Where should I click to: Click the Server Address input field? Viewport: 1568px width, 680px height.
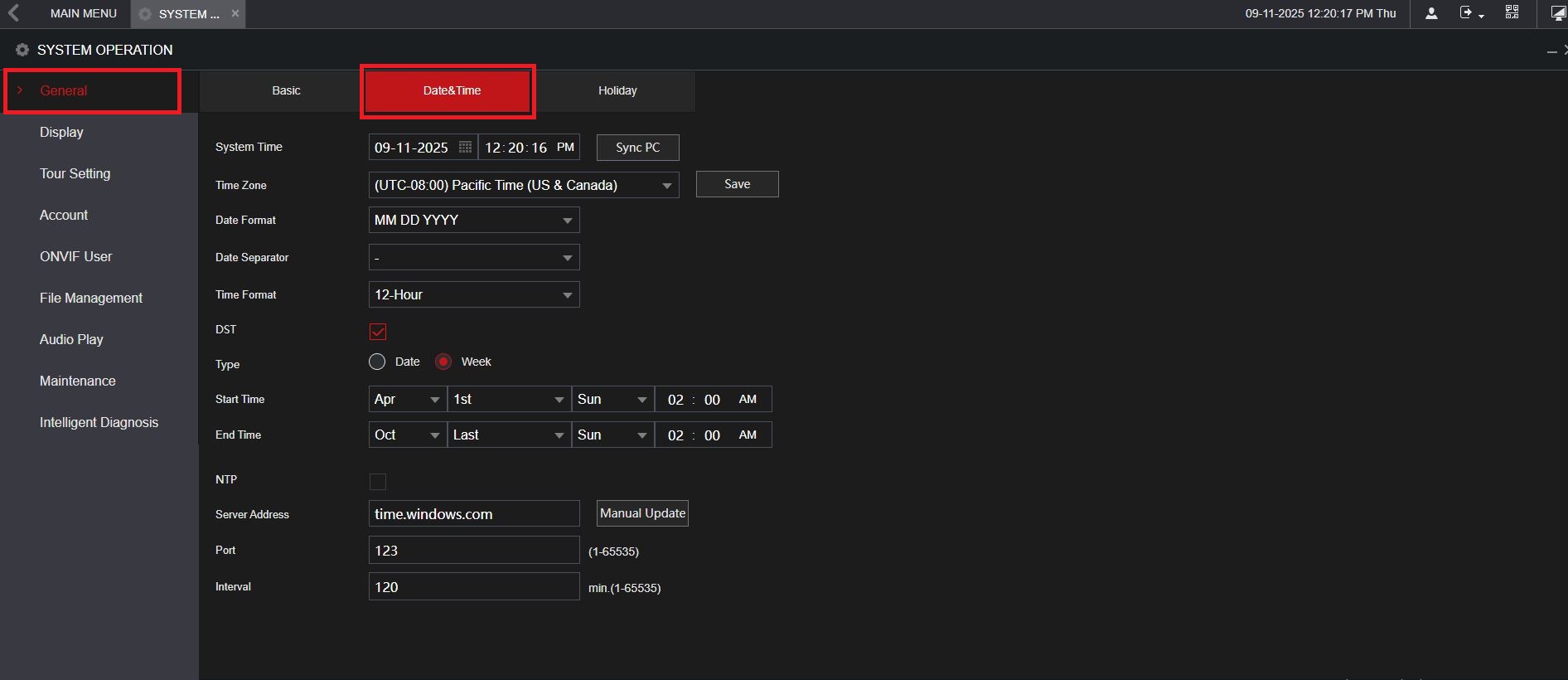[473, 514]
